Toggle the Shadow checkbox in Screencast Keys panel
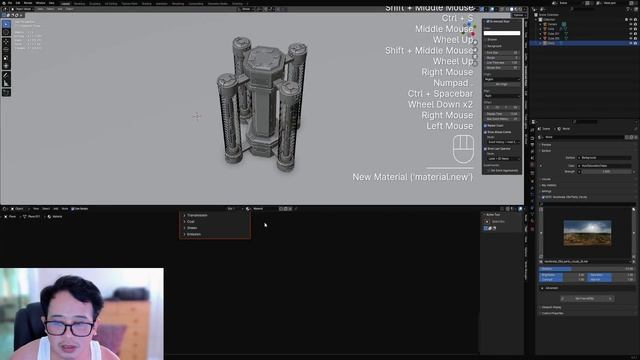Screen dimensions: 640x360 pos(486,40)
